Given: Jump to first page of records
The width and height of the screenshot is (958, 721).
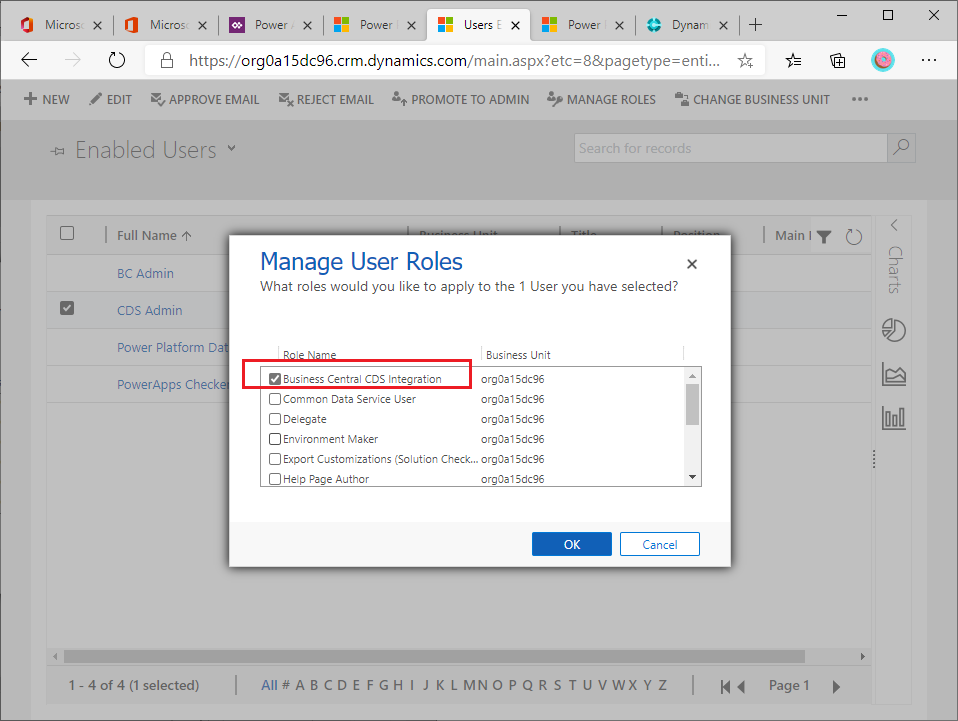Looking at the screenshot, I should click(x=725, y=686).
